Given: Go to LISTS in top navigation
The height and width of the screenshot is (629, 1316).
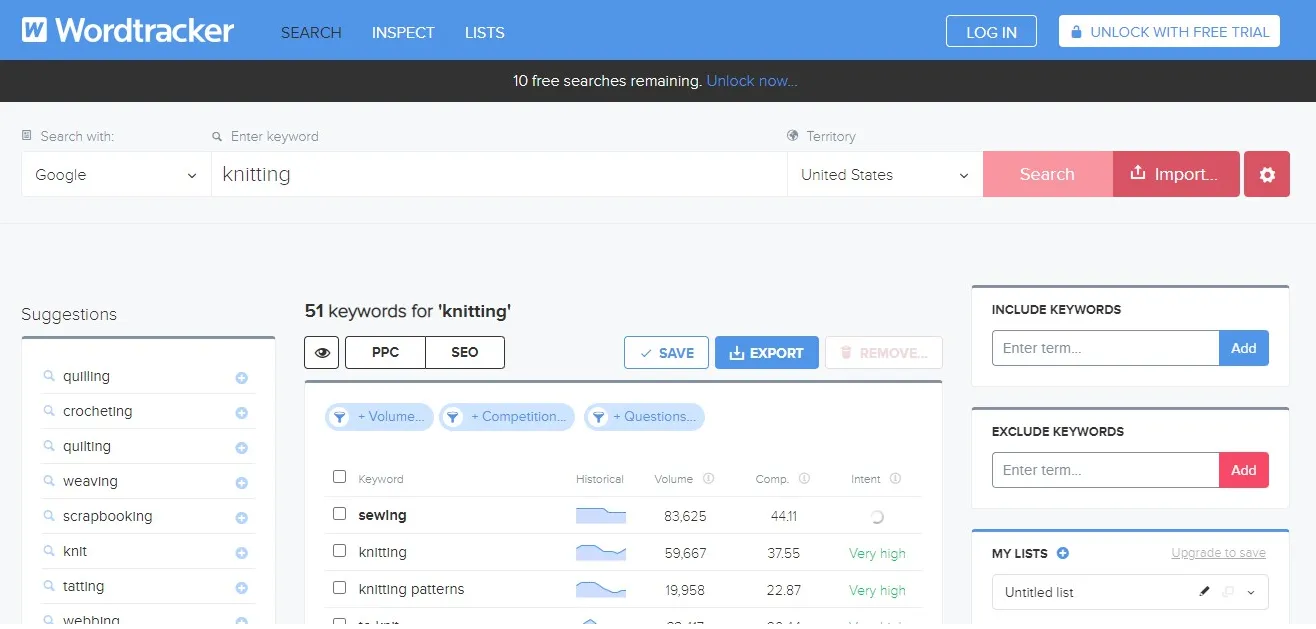Looking at the screenshot, I should point(485,32).
